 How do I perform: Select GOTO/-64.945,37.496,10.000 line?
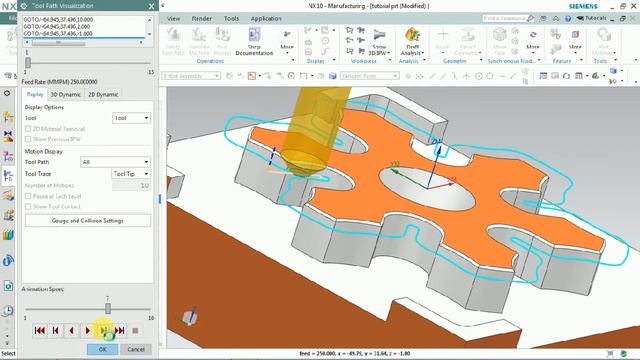coord(58,20)
